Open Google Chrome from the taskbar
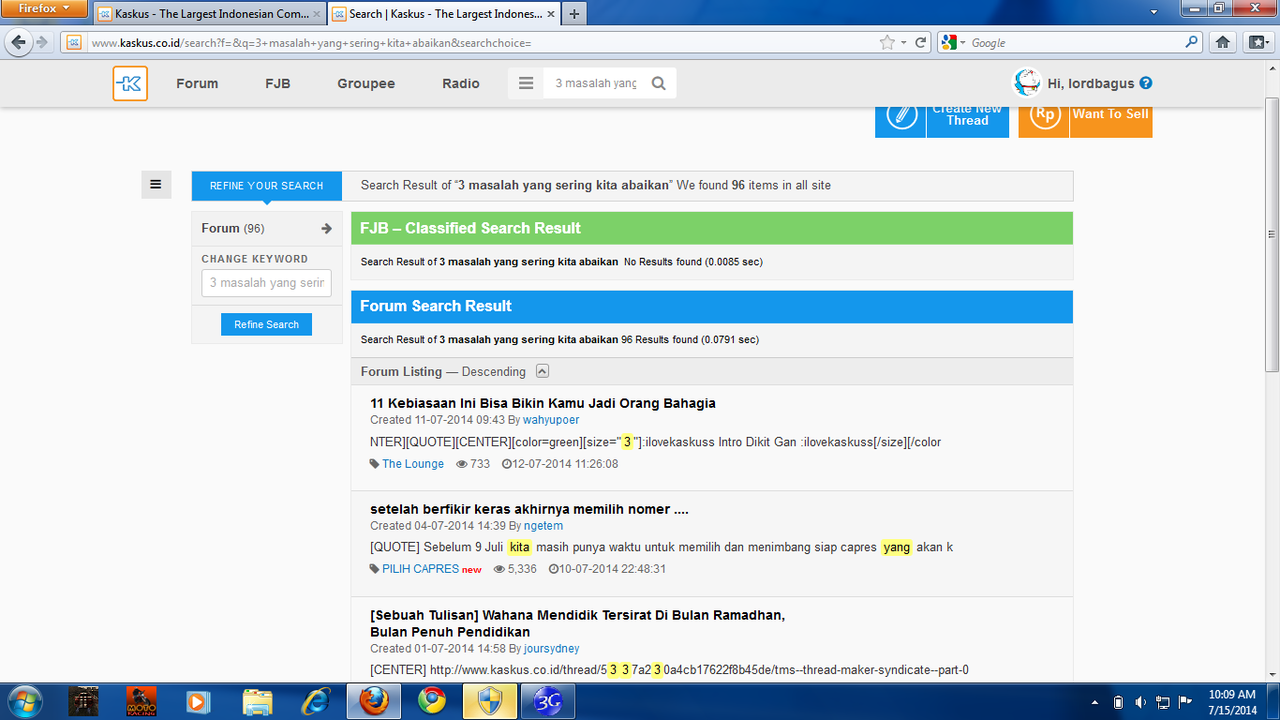The height and width of the screenshot is (720, 1280). (x=432, y=701)
